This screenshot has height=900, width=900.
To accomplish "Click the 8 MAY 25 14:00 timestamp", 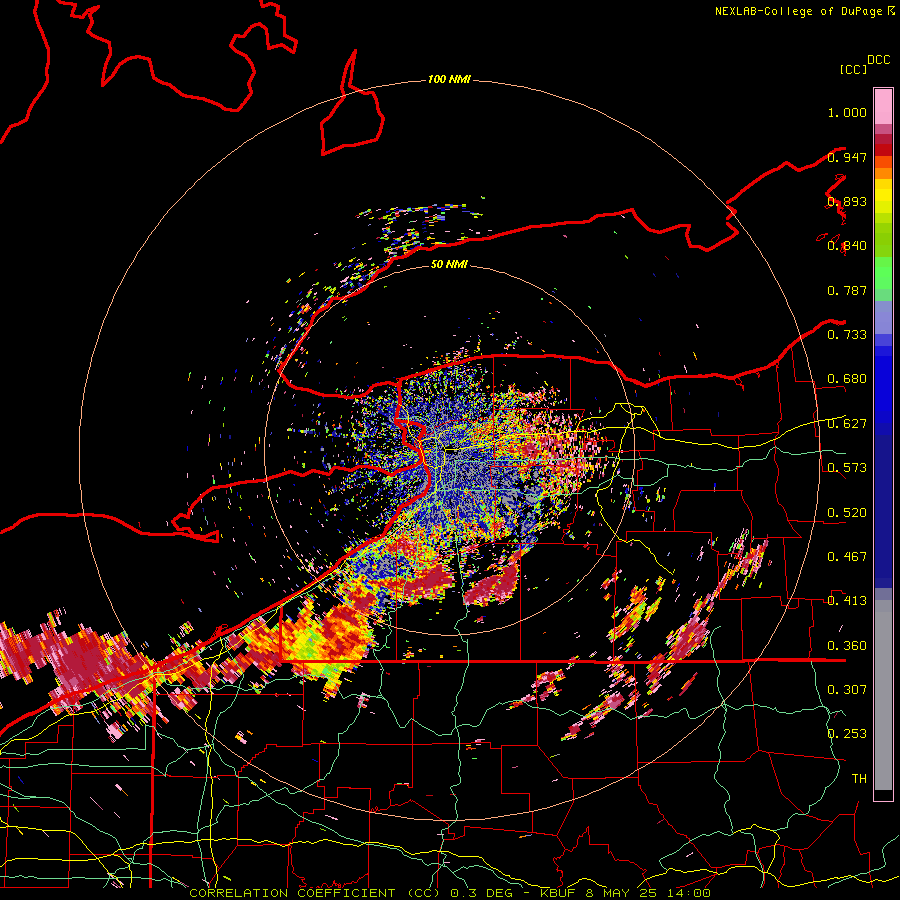I will coord(648,893).
